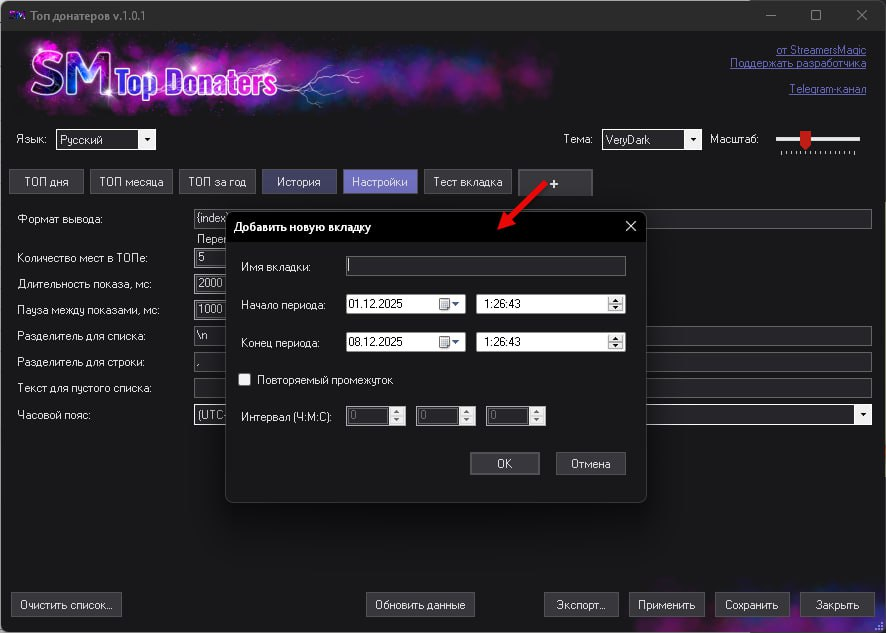Screen dimensions: 886x633
Task: Expand the language dropdown showing Русский
Action: (x=147, y=140)
